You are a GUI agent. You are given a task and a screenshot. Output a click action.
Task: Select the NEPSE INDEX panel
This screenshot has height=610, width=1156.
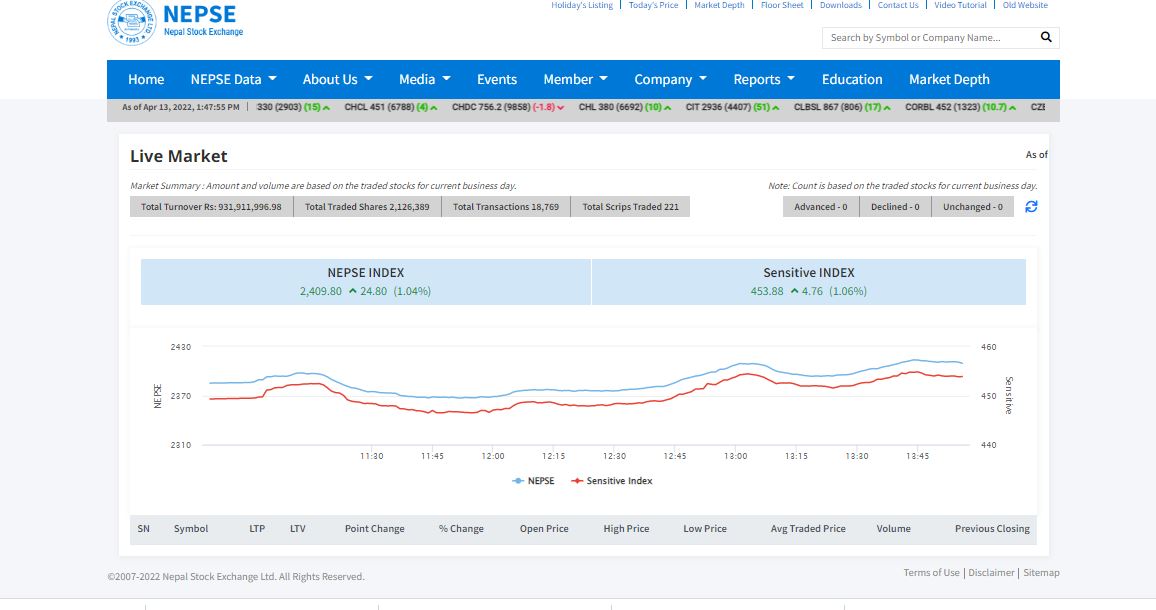[x=366, y=281]
